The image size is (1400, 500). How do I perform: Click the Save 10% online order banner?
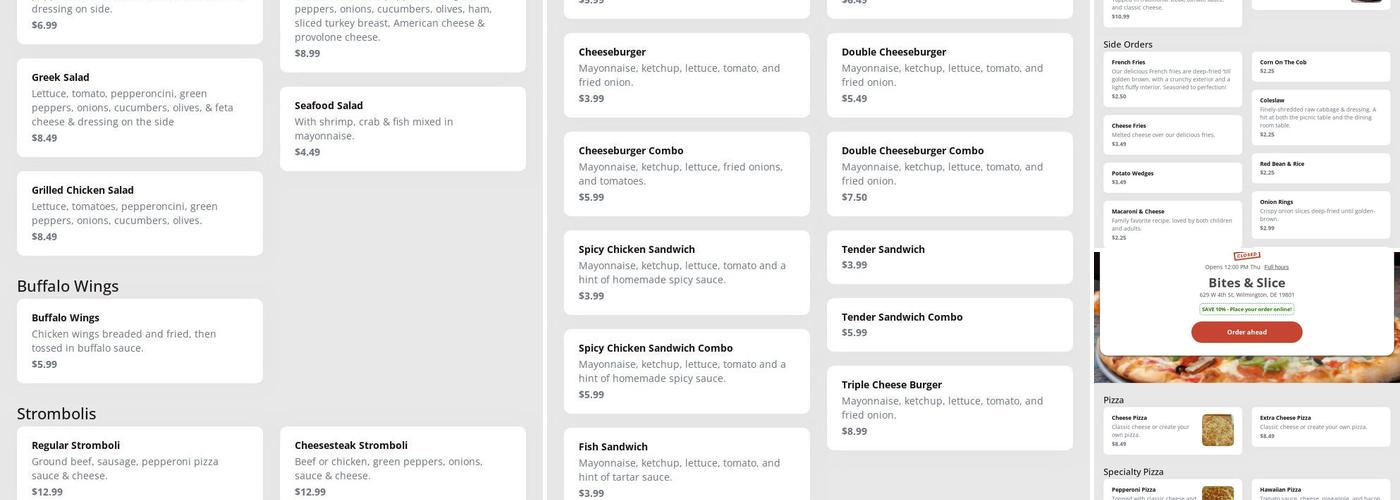(1246, 309)
